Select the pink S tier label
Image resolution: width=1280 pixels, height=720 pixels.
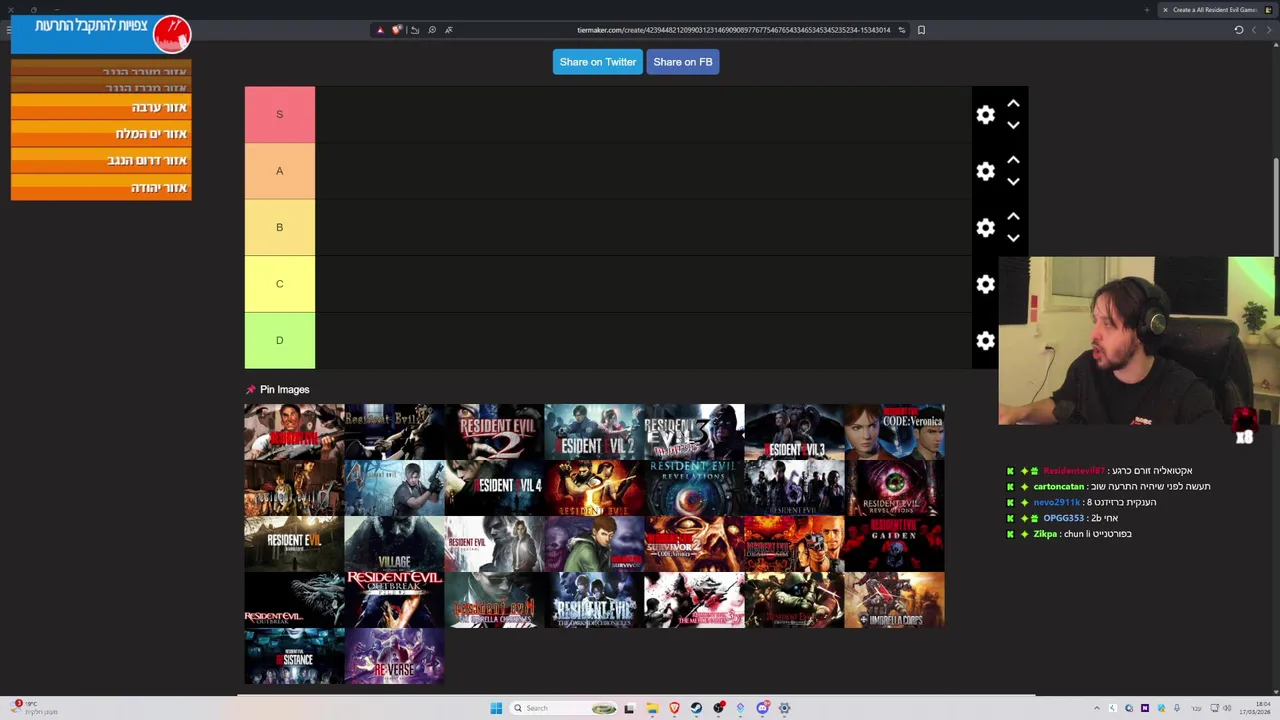[280, 114]
